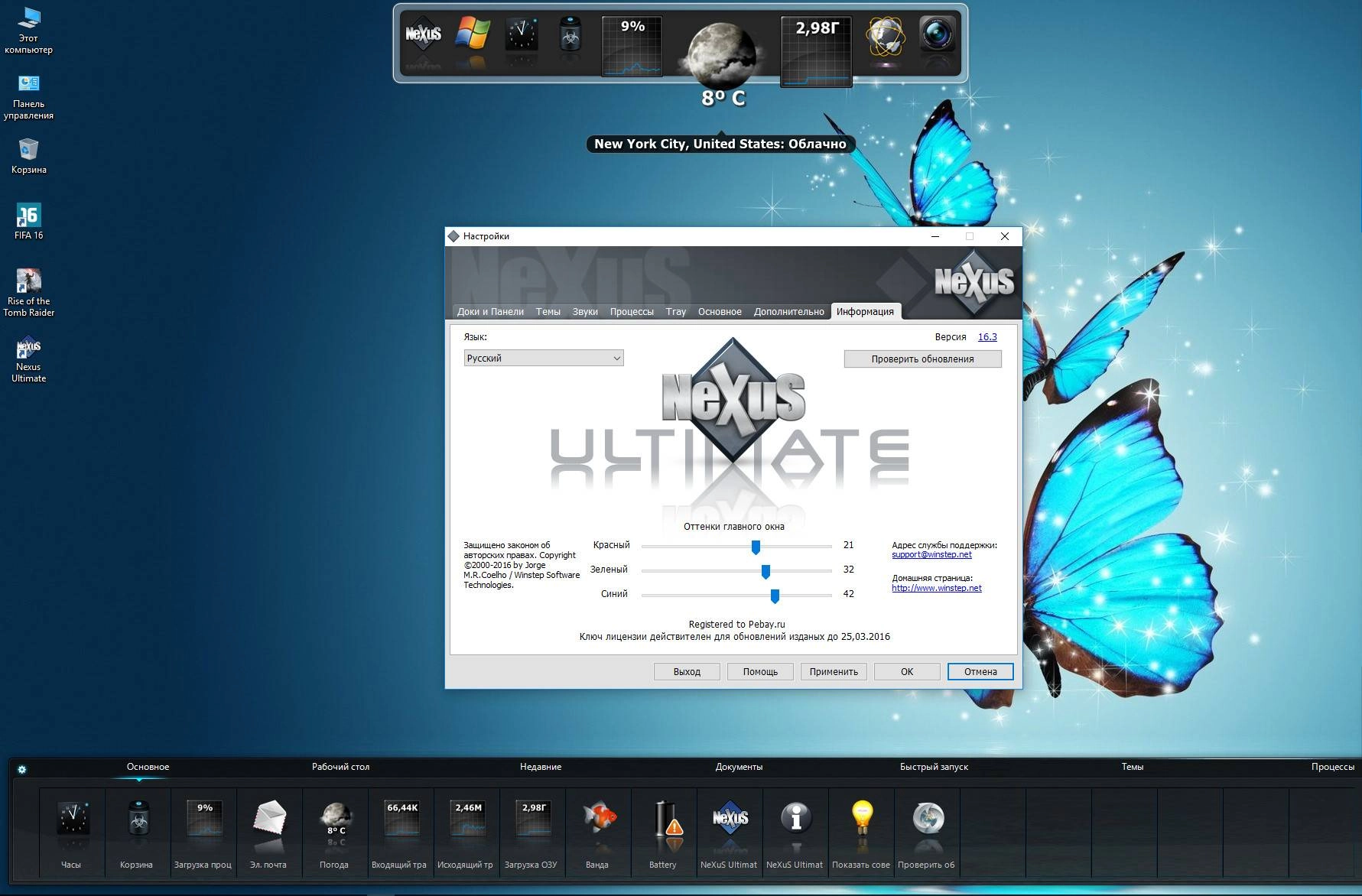Switch to Документы shelf tab
The width and height of the screenshot is (1362, 896).
[739, 767]
